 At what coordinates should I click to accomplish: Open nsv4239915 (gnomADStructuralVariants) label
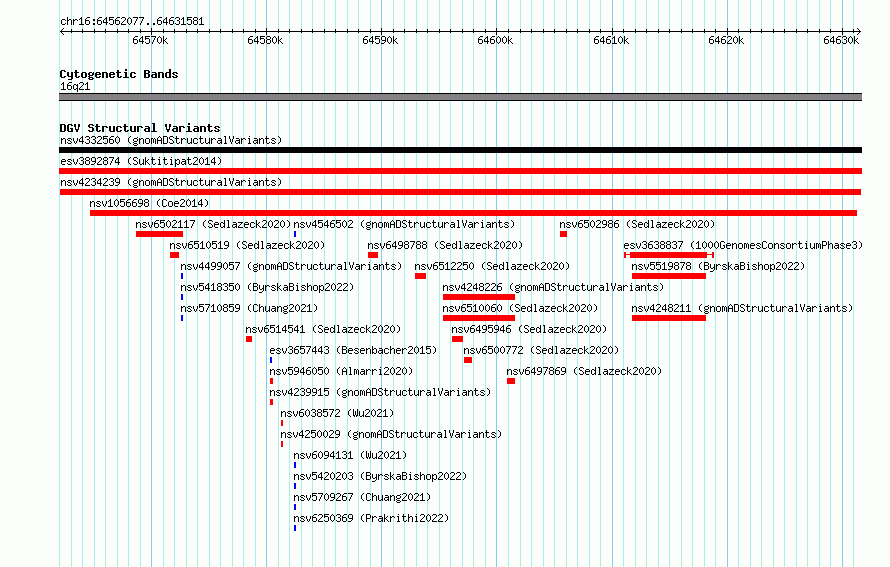coord(380,392)
